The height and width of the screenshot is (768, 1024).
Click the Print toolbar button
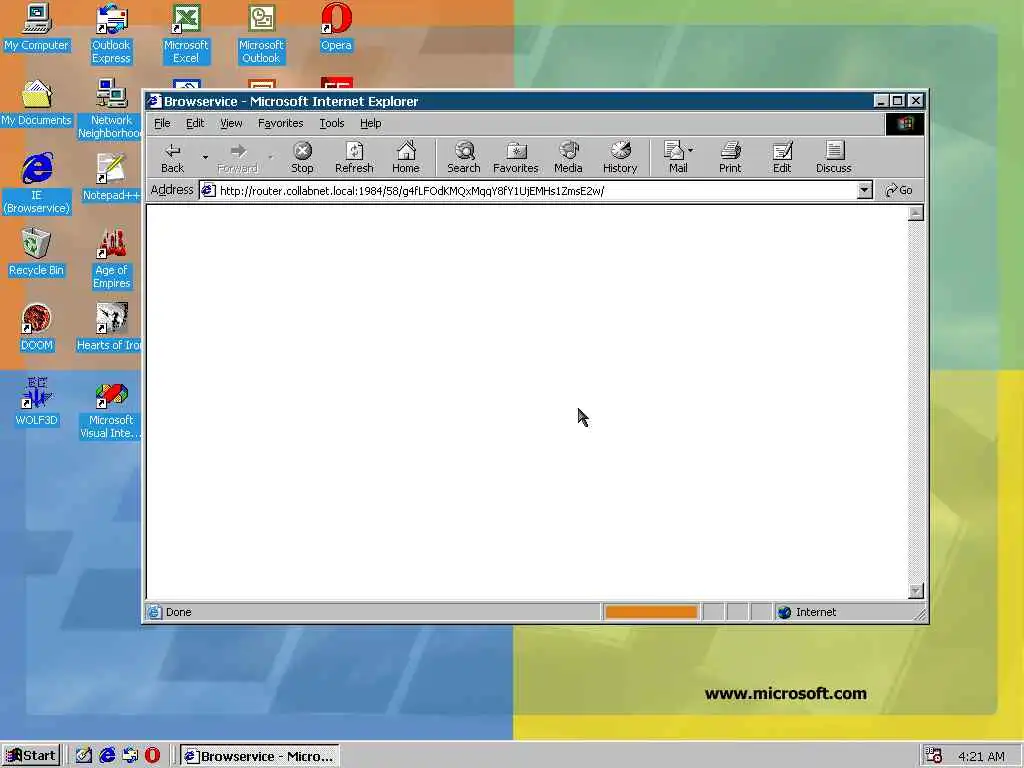pos(730,158)
